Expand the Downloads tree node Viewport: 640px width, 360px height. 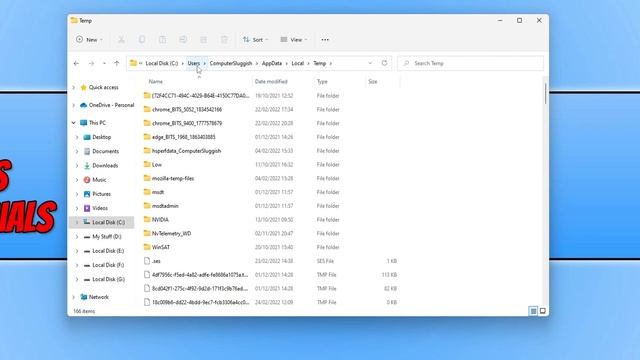pos(77,165)
